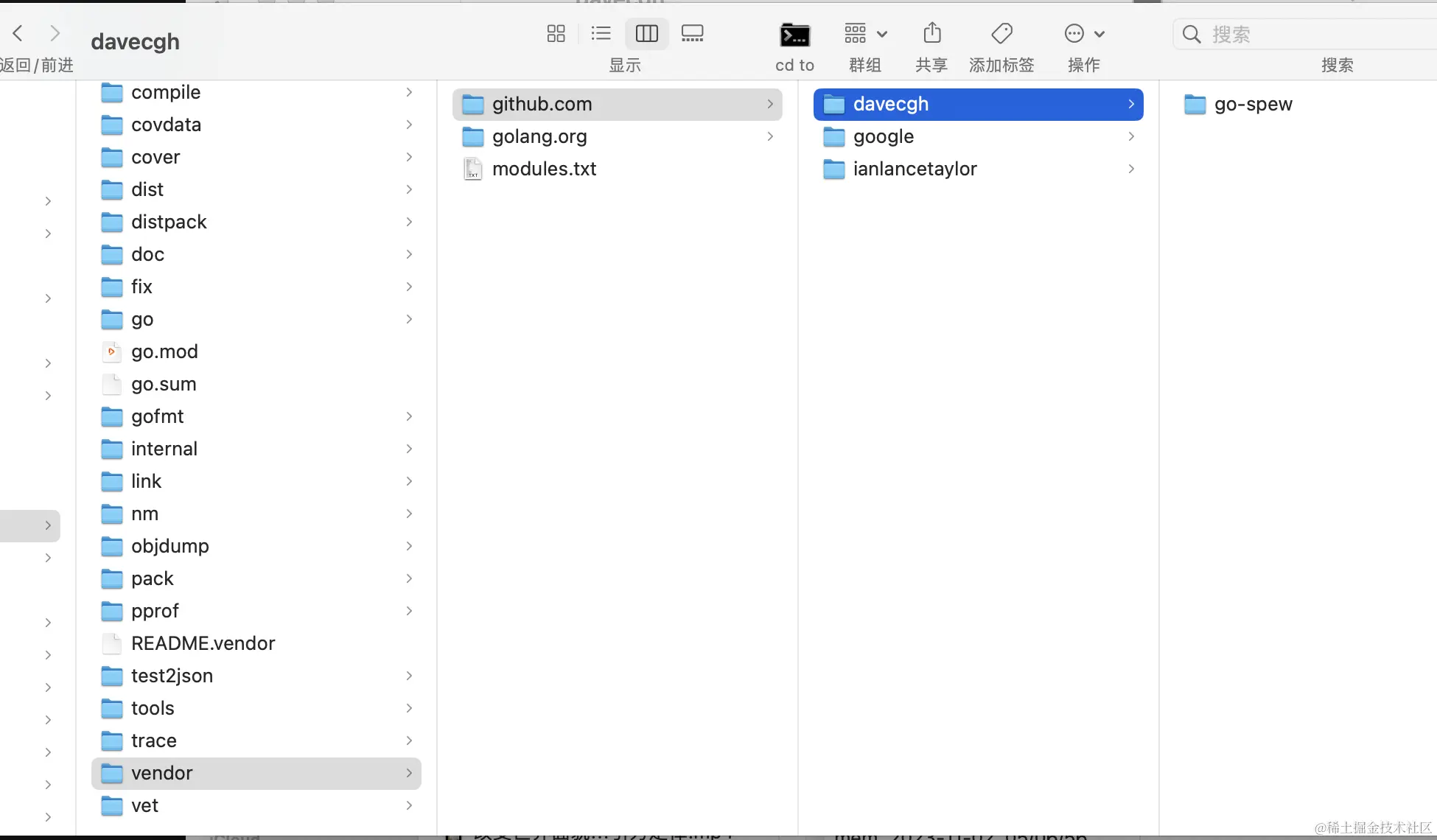This screenshot has width=1437, height=840.
Task: Select the google folder
Action: [x=883, y=137]
